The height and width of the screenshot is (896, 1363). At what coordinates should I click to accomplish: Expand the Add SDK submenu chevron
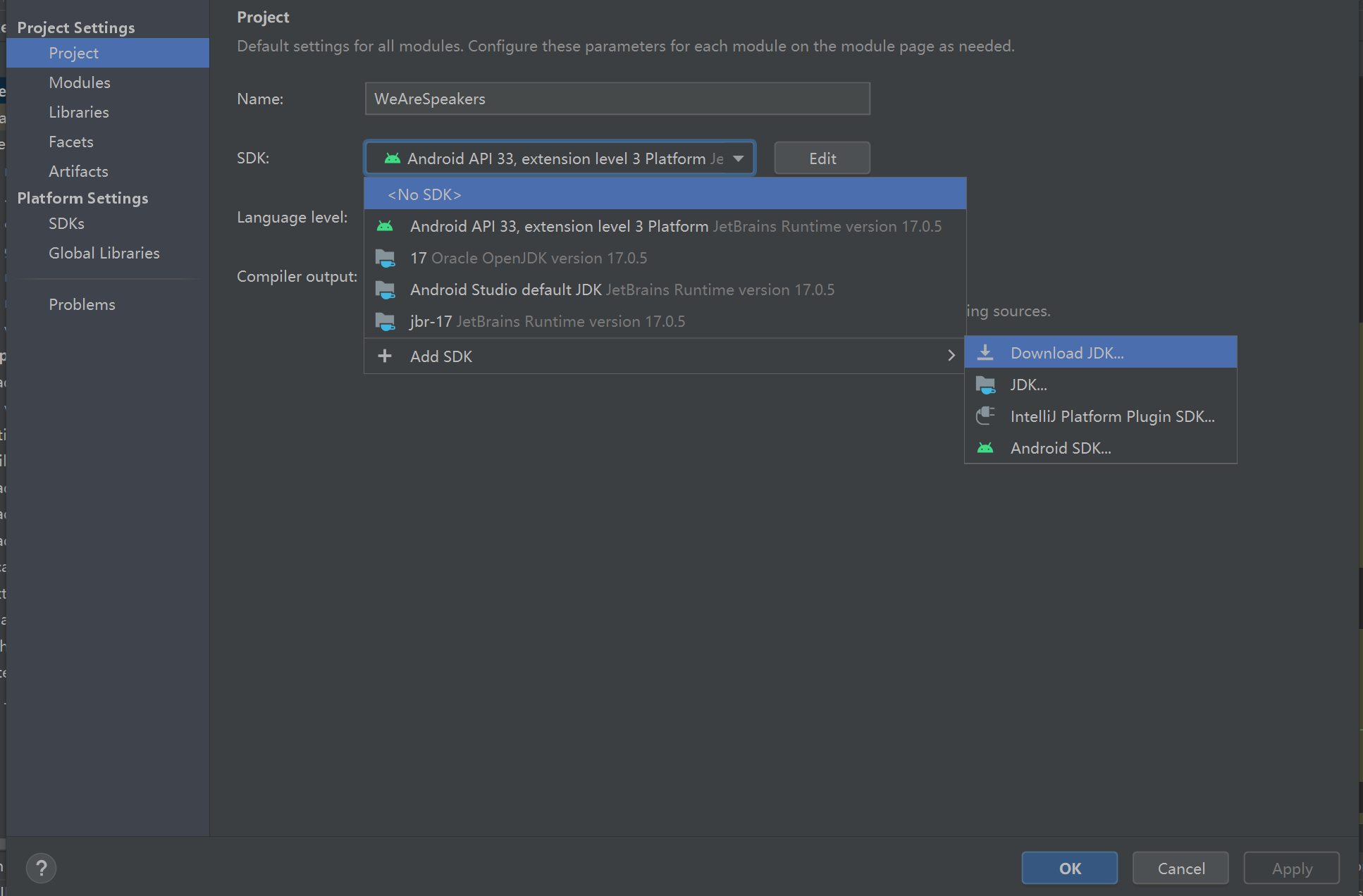951,356
